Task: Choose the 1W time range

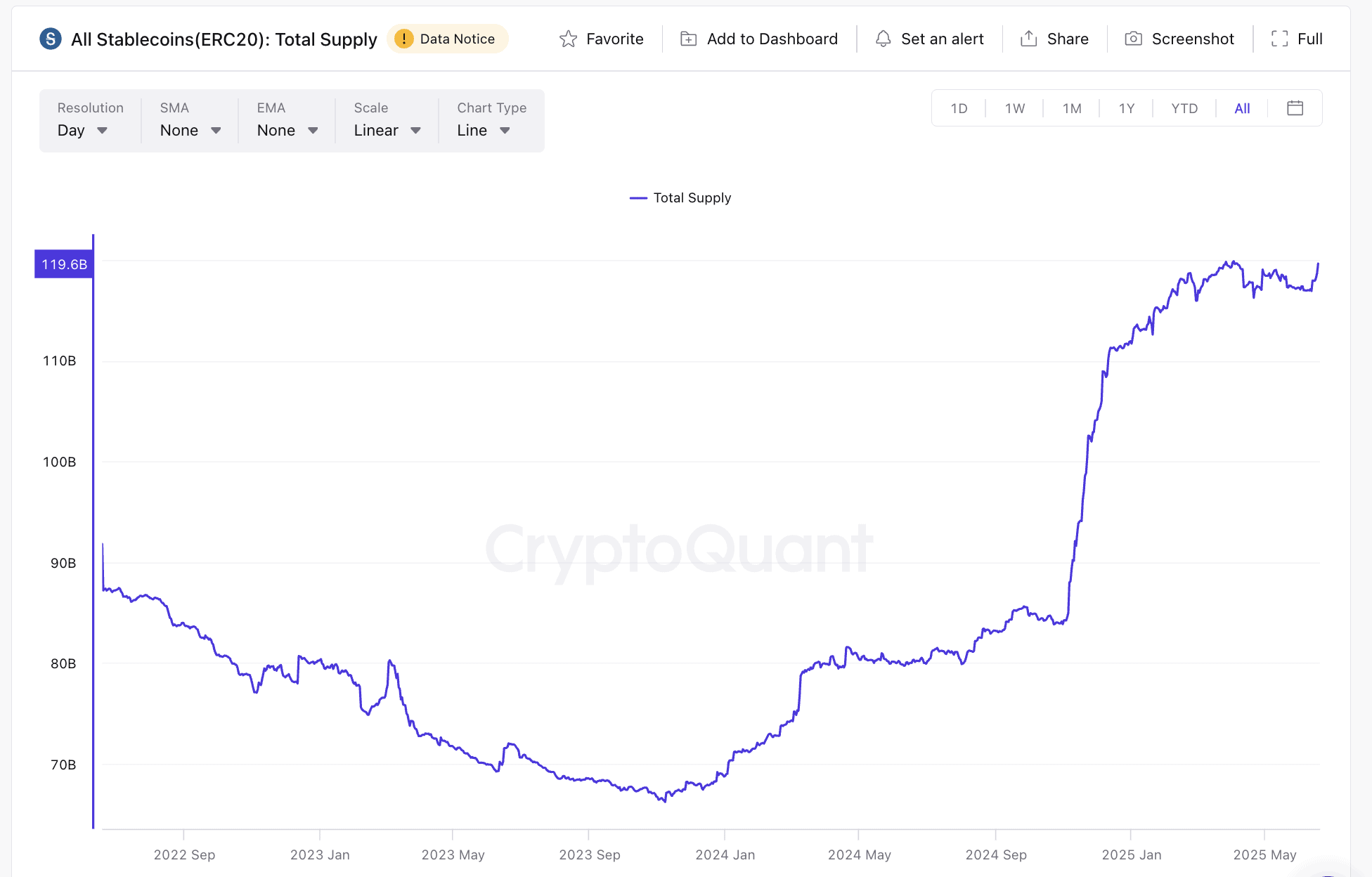Action: pos(1015,108)
